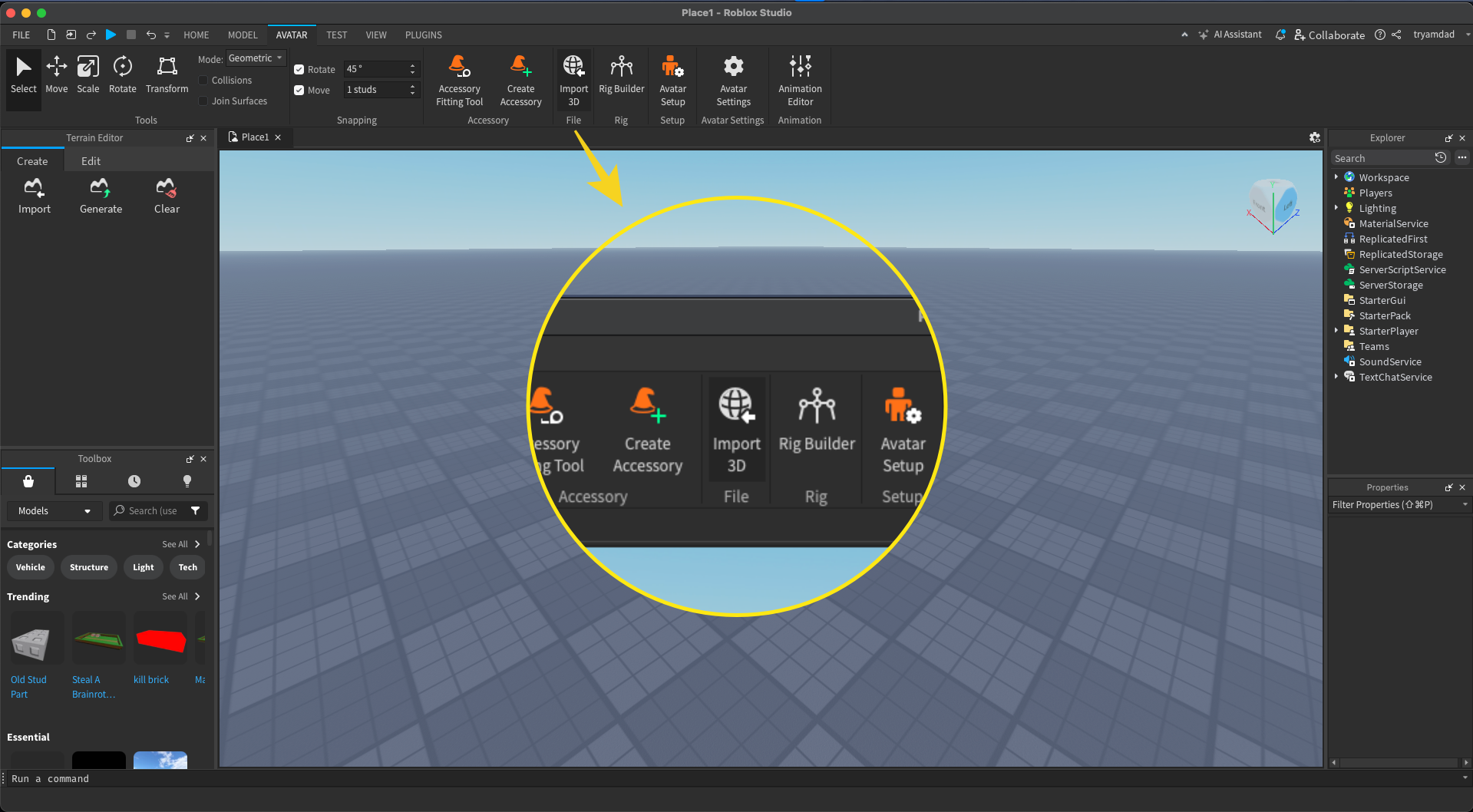This screenshot has width=1473, height=812.
Task: Choose the Scale tool
Action: click(88, 75)
